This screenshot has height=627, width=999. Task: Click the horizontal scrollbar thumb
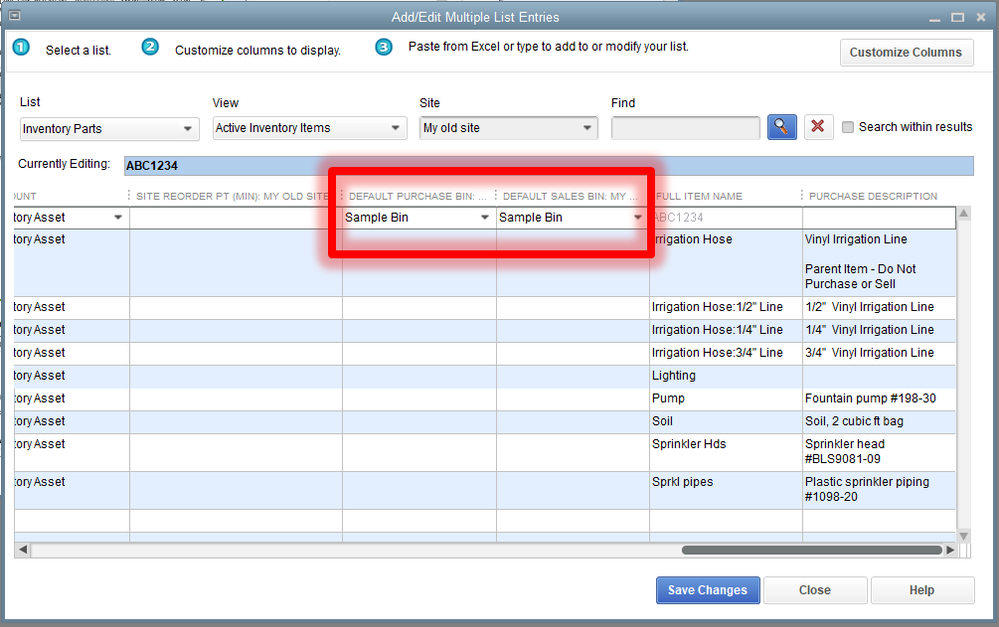[811, 550]
